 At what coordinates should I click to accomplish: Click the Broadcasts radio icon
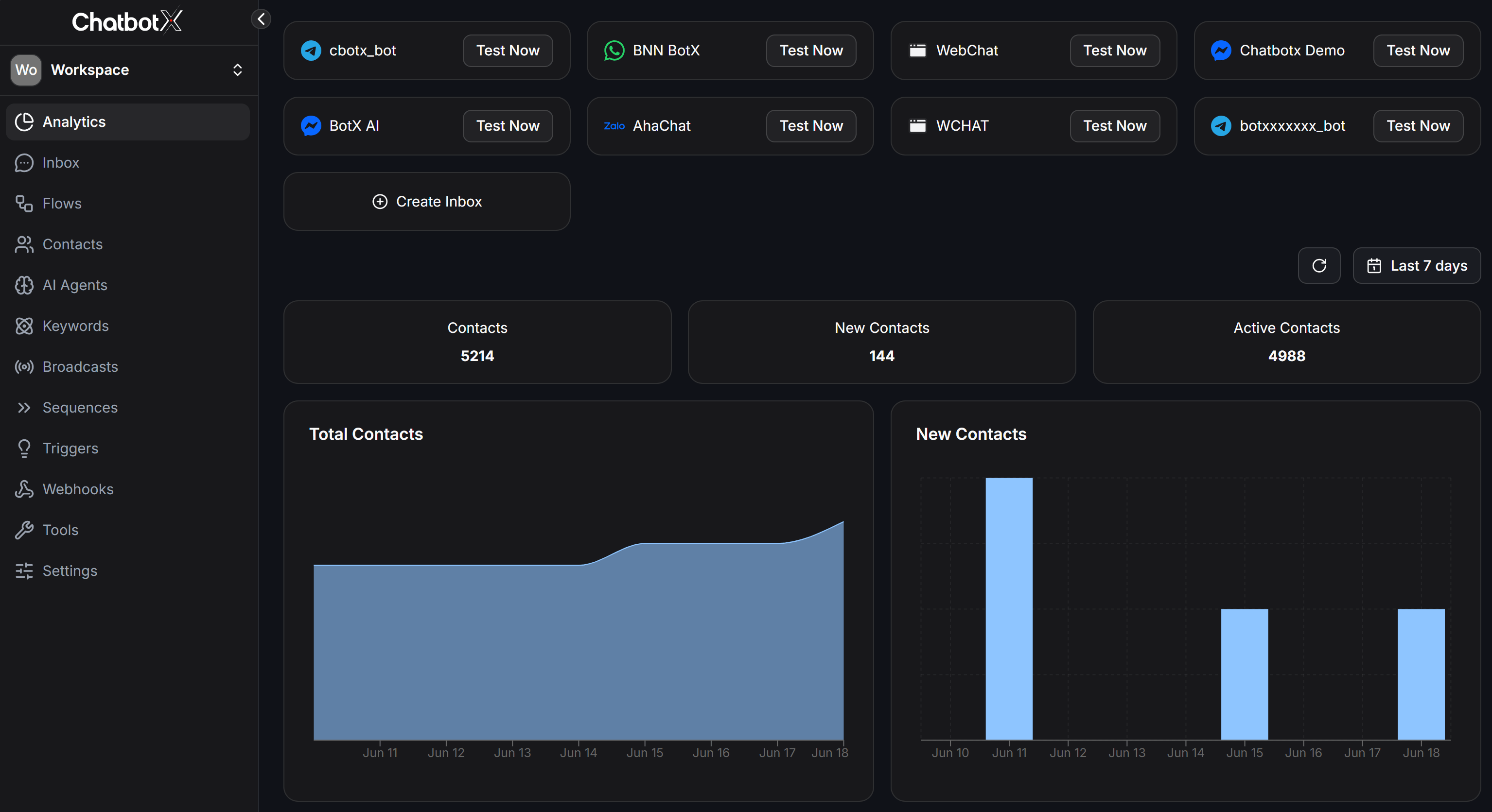coord(24,366)
